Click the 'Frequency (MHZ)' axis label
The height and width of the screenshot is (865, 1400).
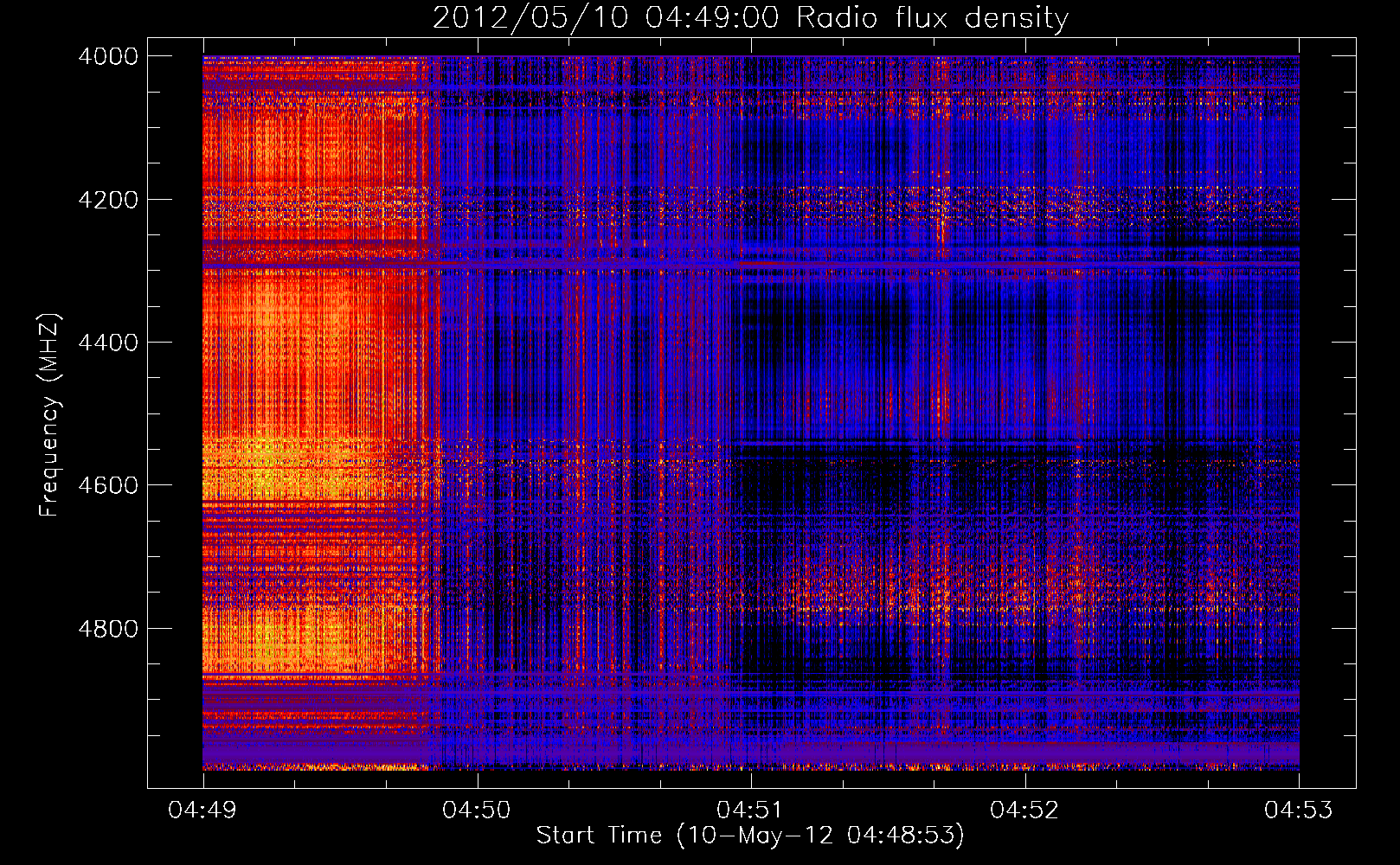[x=49, y=414]
